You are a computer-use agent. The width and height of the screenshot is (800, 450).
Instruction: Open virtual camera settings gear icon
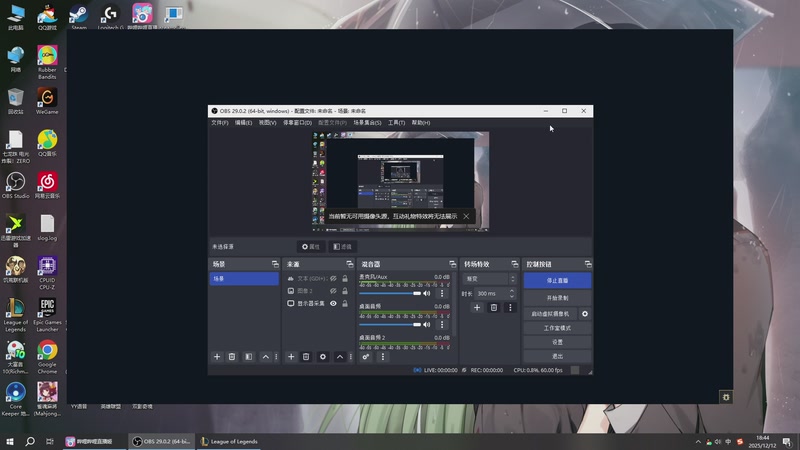pos(585,314)
